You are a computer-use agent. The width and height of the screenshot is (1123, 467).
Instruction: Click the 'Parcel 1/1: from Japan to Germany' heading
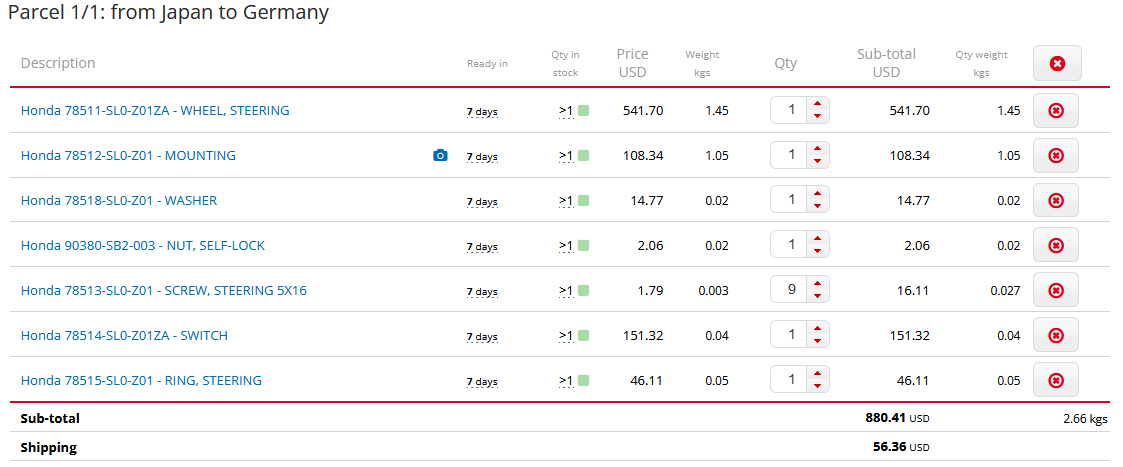(x=168, y=13)
